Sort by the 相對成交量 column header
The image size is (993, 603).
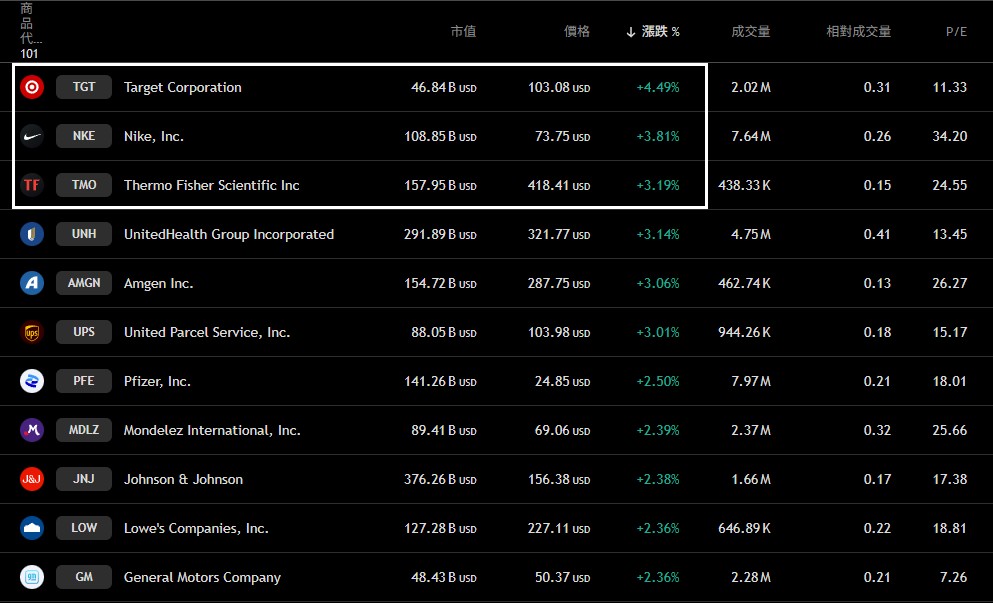(x=858, y=32)
